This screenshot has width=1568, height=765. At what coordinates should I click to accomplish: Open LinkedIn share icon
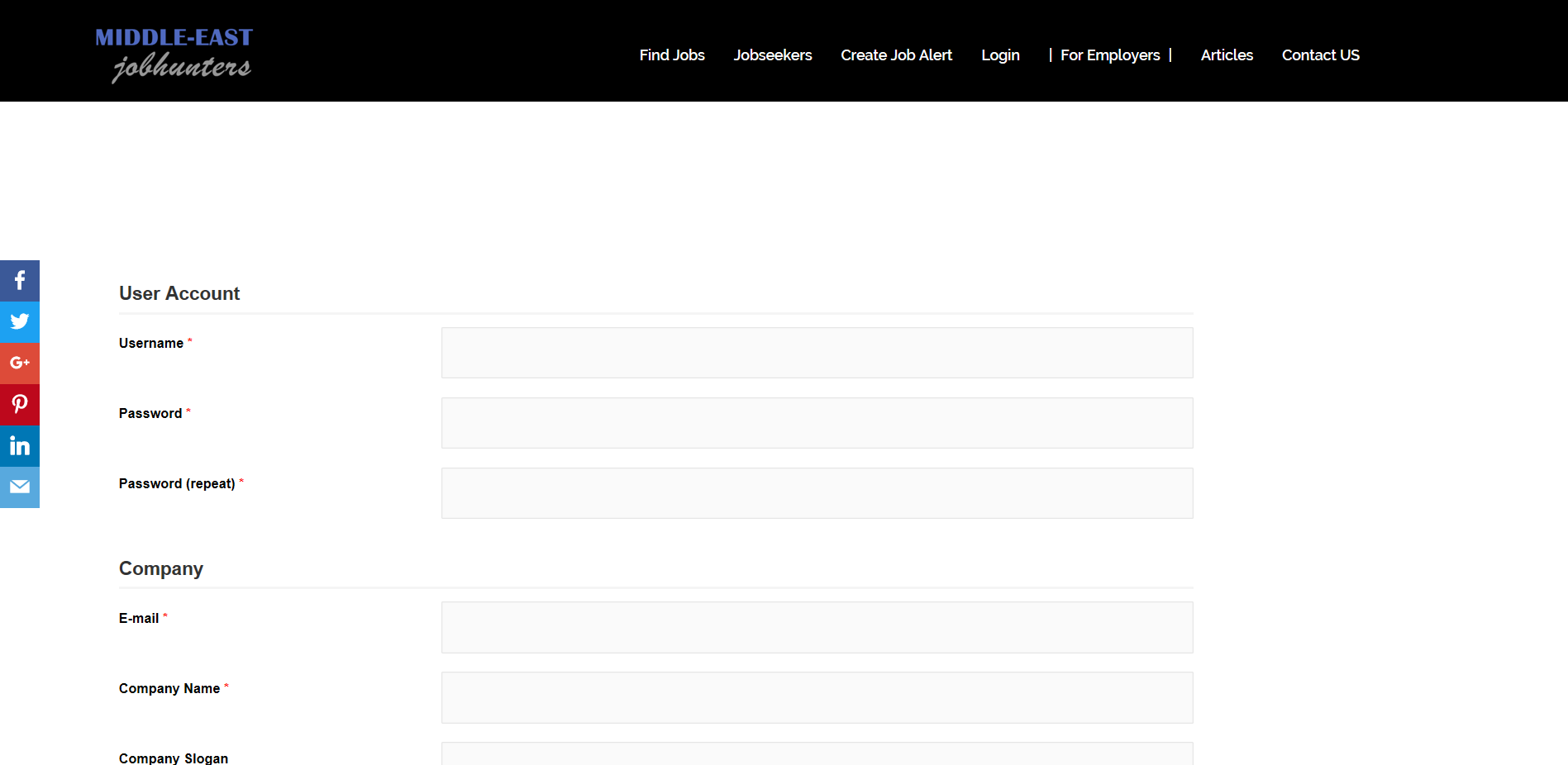pyautogui.click(x=20, y=446)
